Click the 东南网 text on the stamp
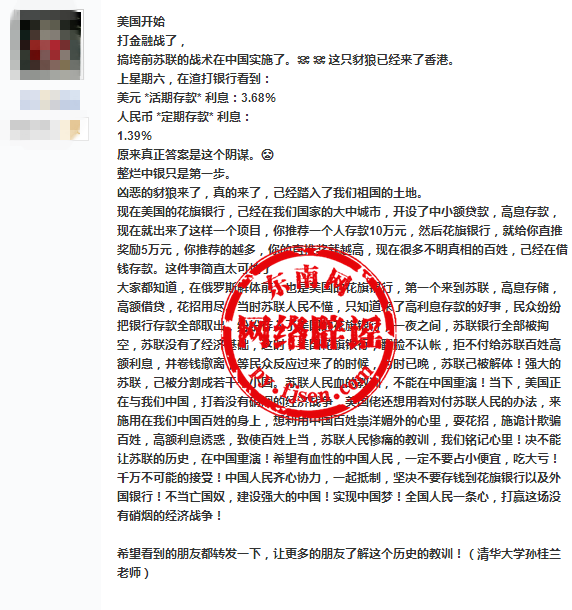The height and width of the screenshot is (610, 572). (307, 281)
